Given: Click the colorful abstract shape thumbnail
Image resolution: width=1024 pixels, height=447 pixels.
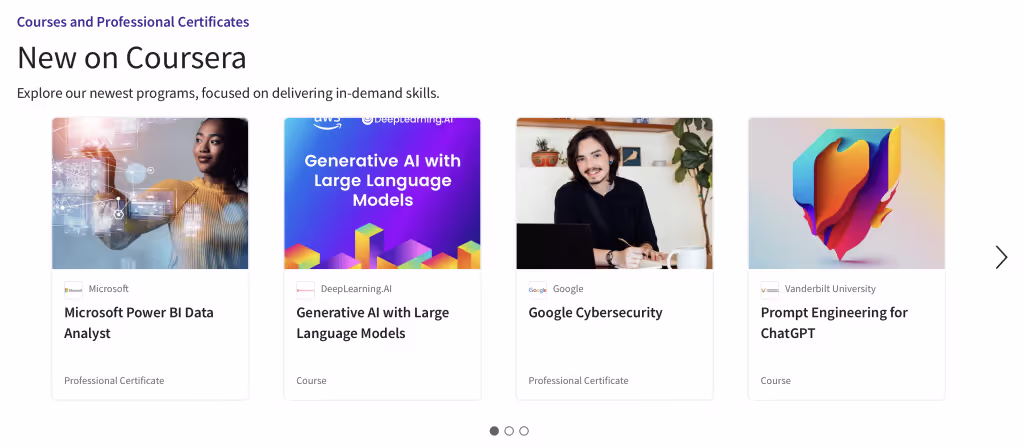Looking at the screenshot, I should [x=846, y=193].
